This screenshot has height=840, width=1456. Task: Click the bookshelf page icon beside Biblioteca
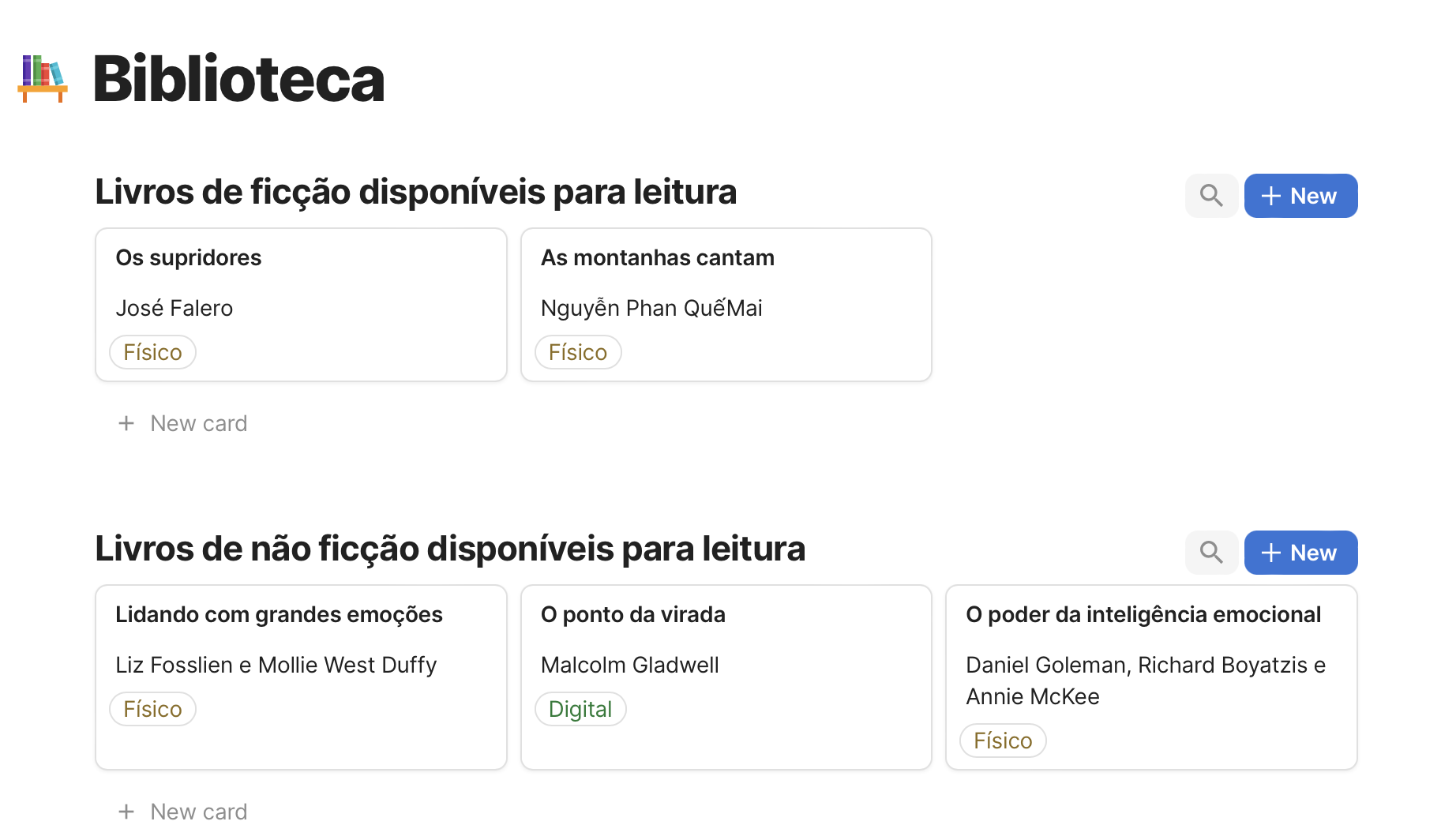coord(43,78)
